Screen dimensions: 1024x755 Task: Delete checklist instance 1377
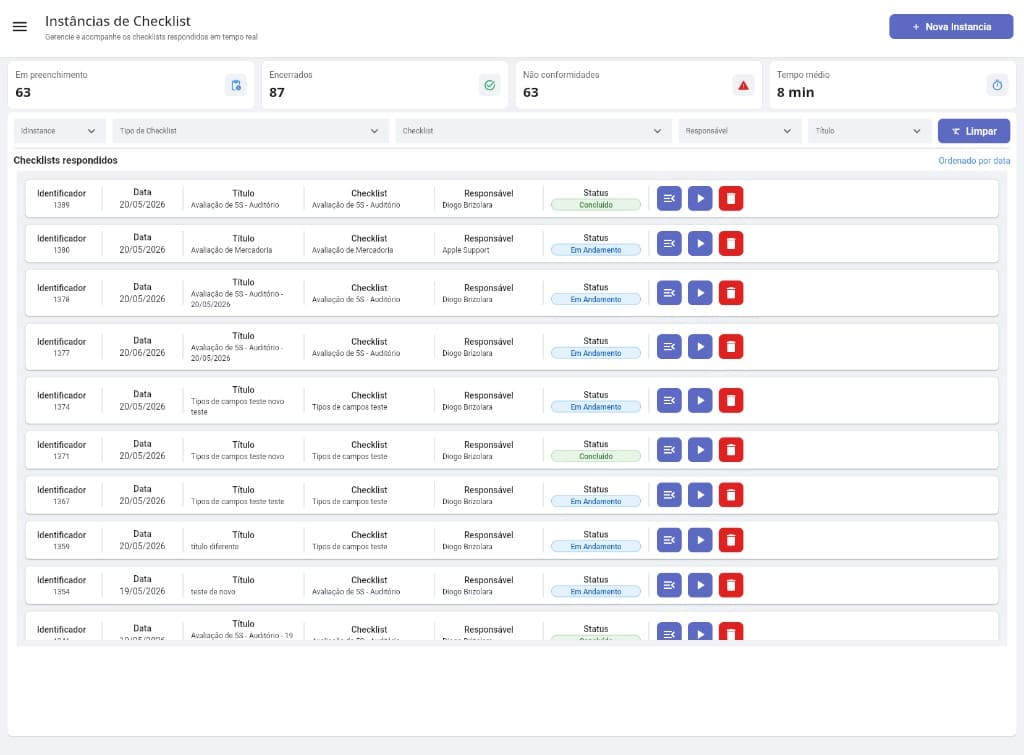tap(731, 347)
